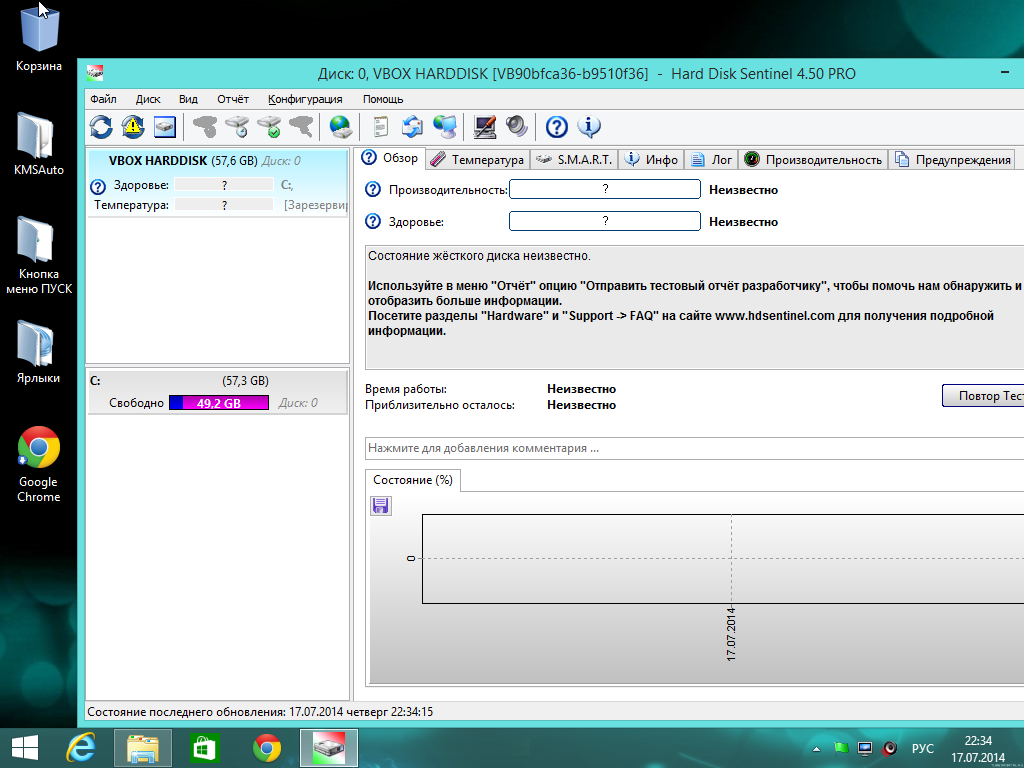Switch to the Обзор tab
The width and height of the screenshot is (1024, 768).
tap(391, 158)
